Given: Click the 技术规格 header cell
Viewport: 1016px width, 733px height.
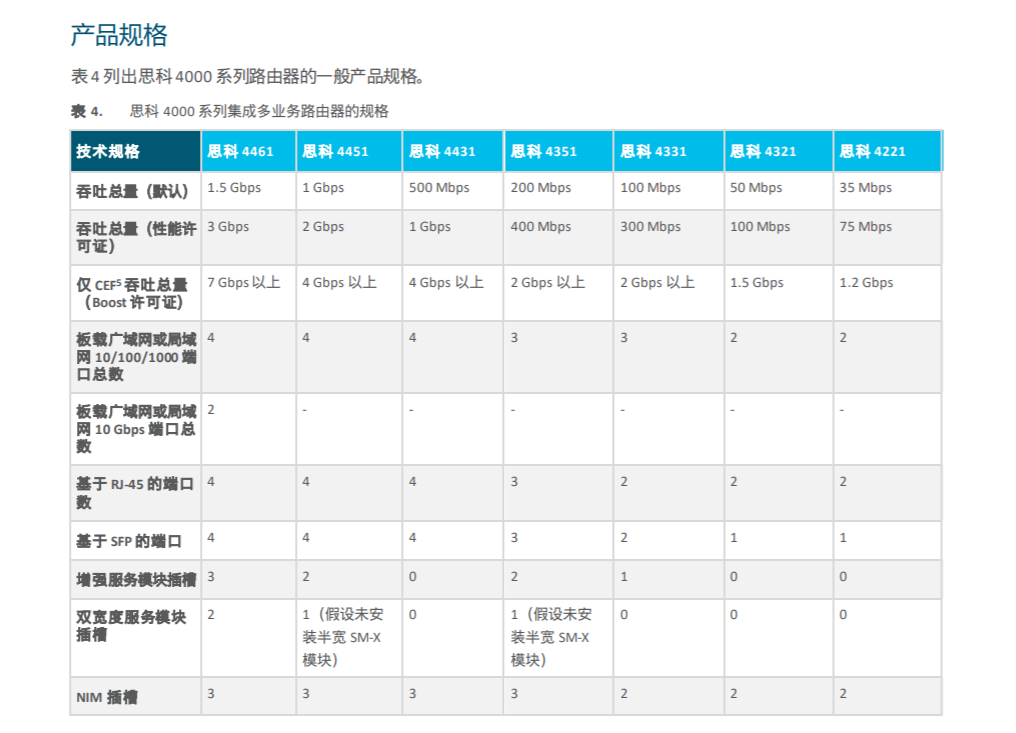Looking at the screenshot, I should pyautogui.click(x=135, y=151).
